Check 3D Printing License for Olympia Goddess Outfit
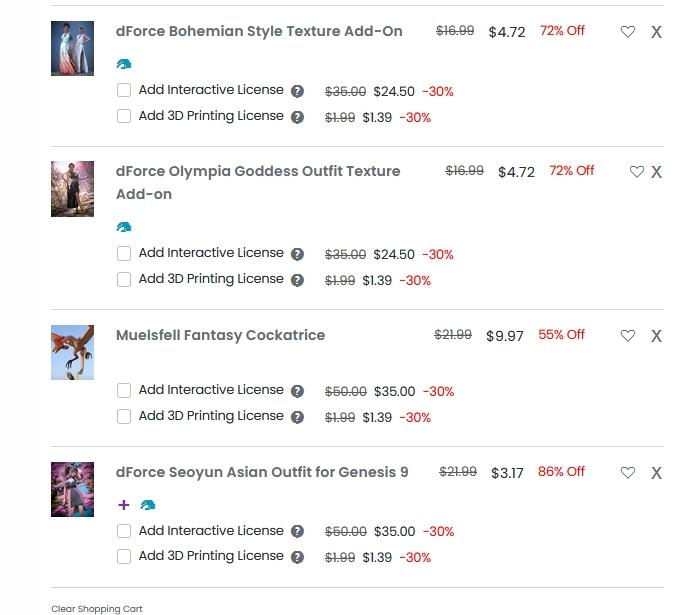This screenshot has height=615, width=698. 124,280
